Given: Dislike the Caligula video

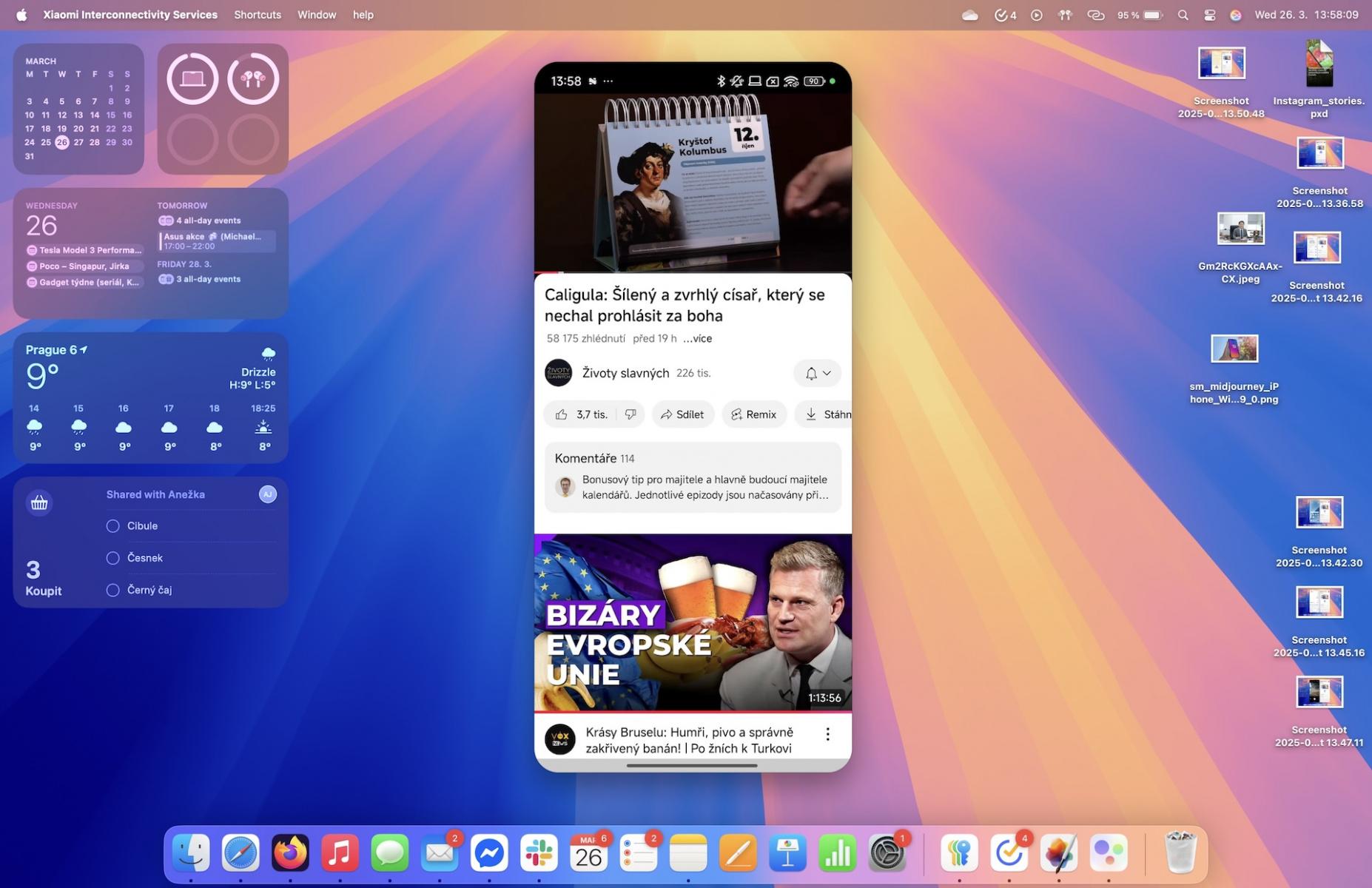Looking at the screenshot, I should point(630,414).
